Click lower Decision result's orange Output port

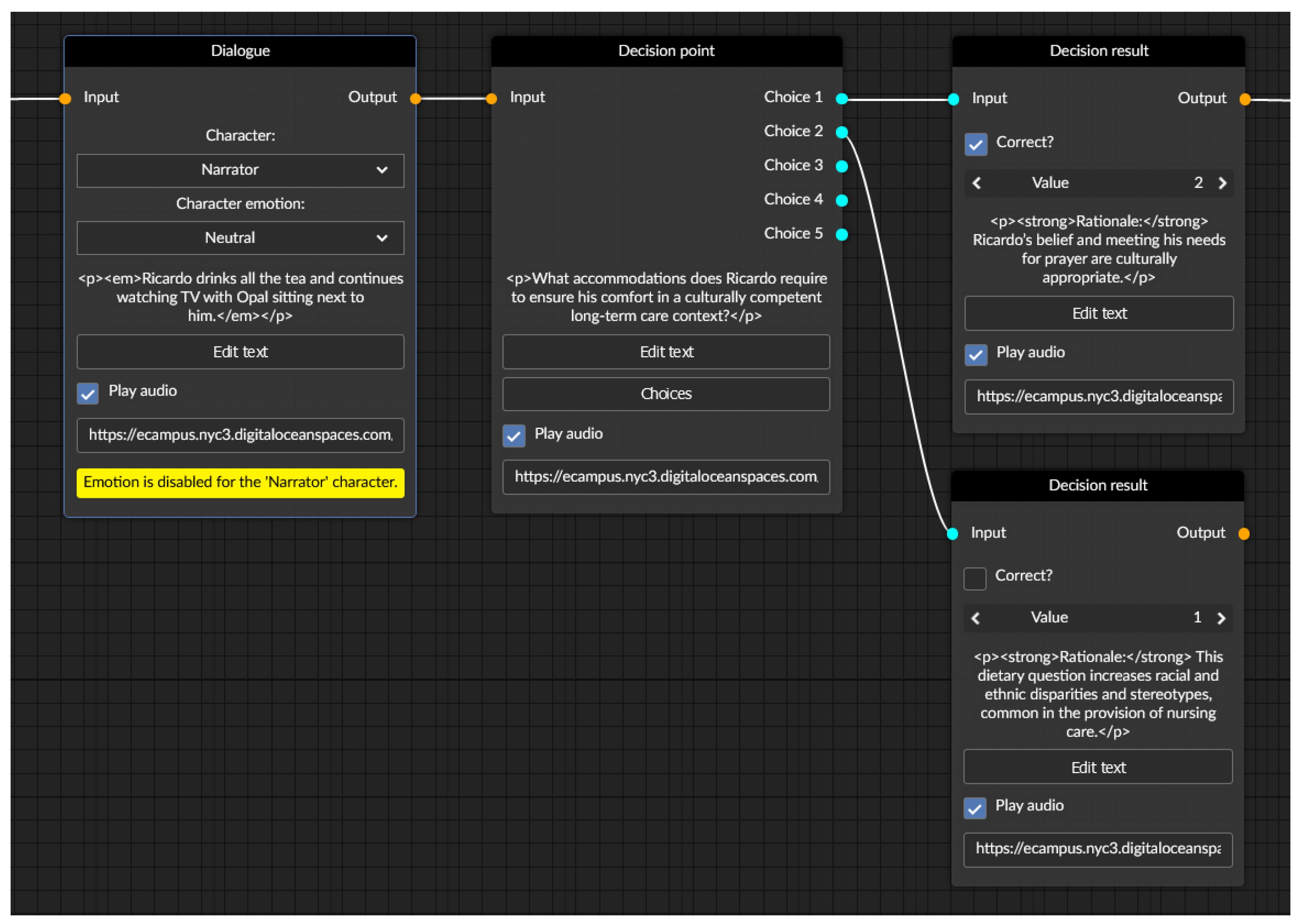coord(1244,533)
